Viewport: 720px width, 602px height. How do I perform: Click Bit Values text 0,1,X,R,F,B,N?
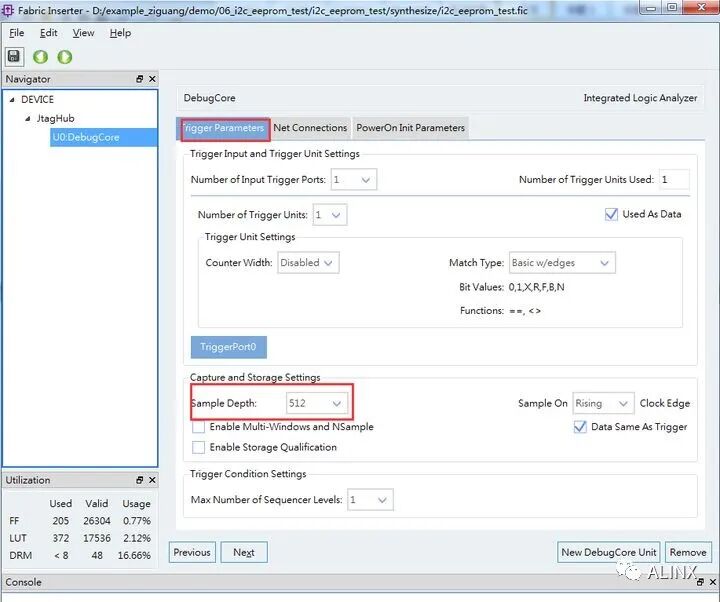tap(536, 287)
